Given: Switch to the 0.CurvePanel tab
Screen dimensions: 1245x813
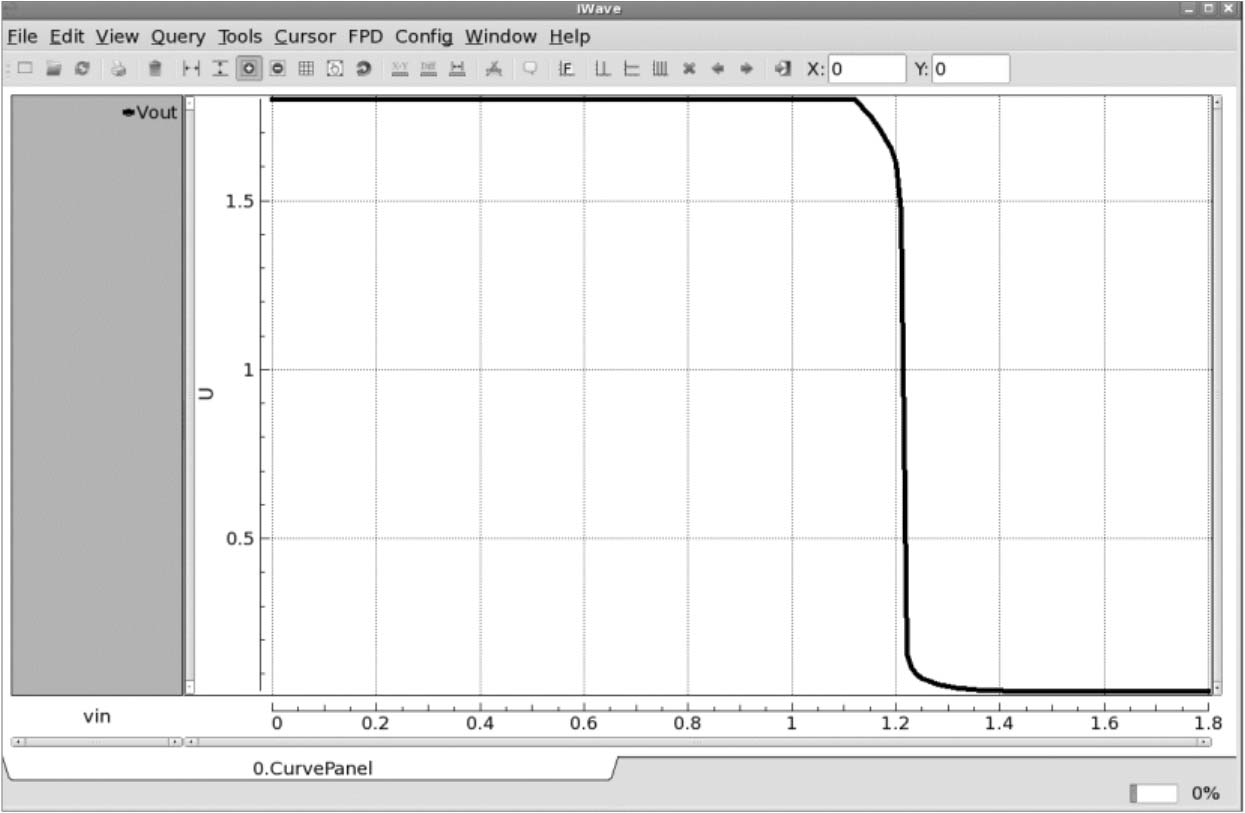Looking at the screenshot, I should (311, 769).
